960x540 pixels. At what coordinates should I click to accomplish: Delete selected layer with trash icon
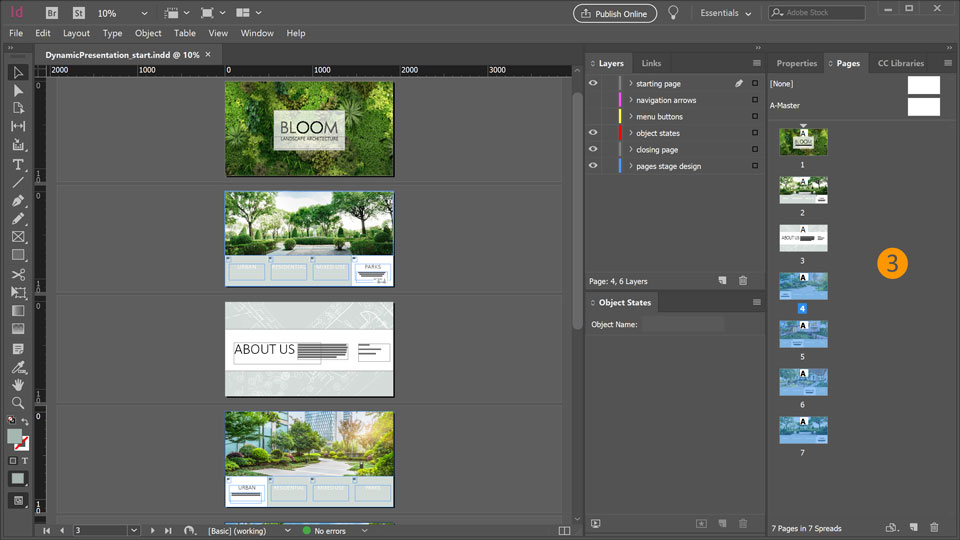[742, 281]
